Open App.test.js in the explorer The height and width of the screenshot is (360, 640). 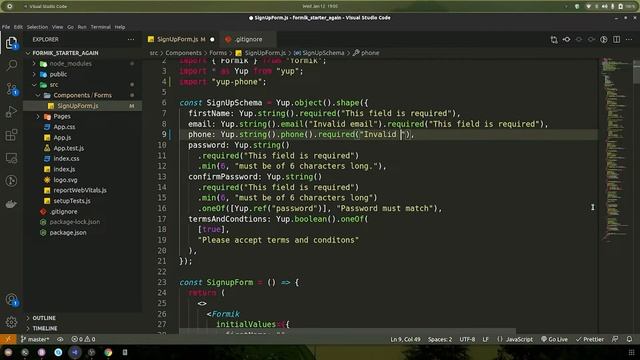tap(69, 149)
